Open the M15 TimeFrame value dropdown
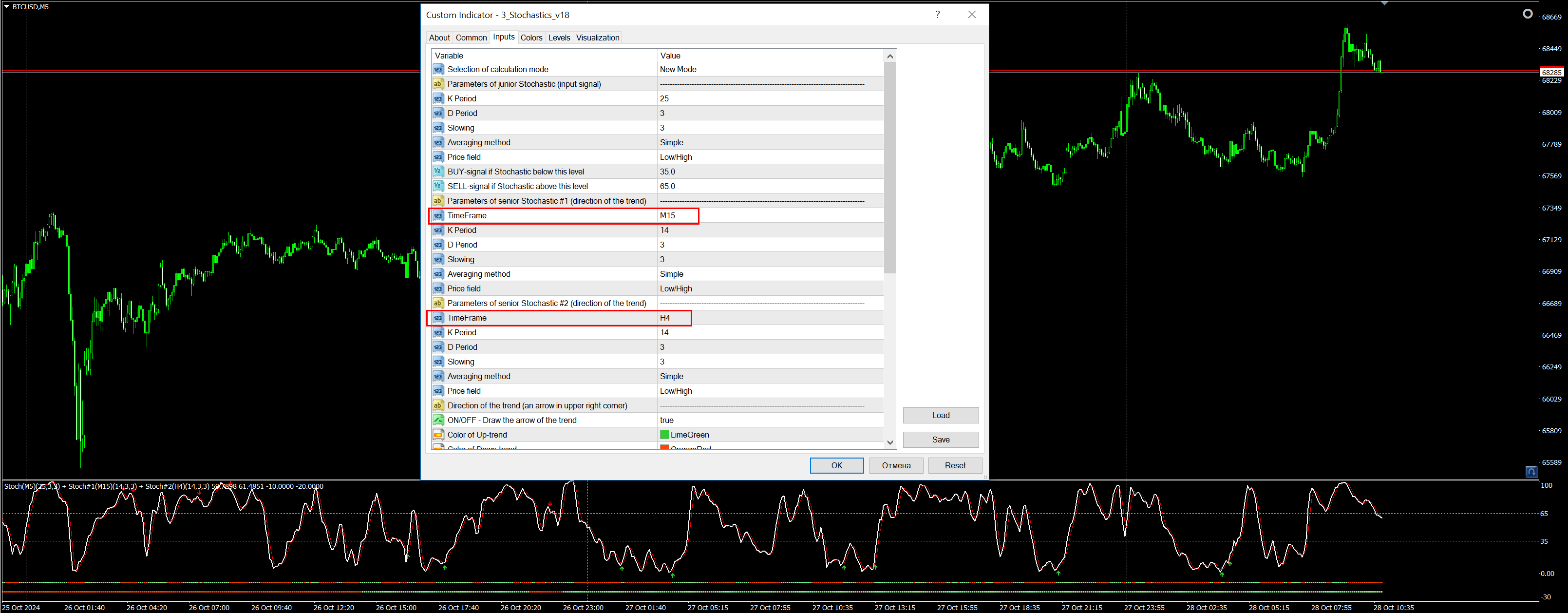The image size is (1568, 613). pyautogui.click(x=667, y=215)
